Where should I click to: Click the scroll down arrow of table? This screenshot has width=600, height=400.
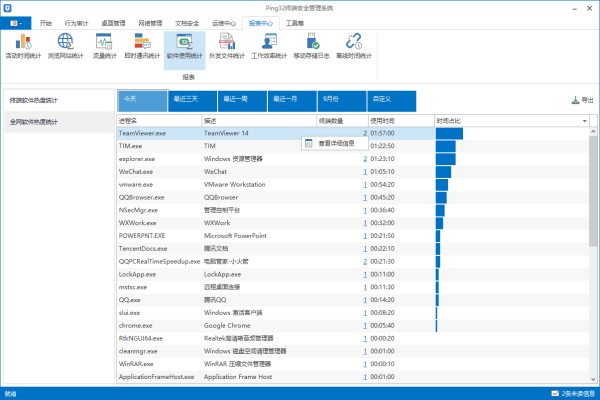click(593, 379)
